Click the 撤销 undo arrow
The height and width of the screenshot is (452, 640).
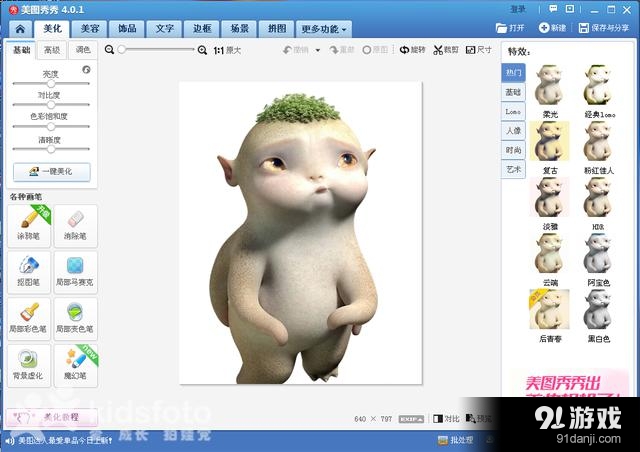pos(296,50)
